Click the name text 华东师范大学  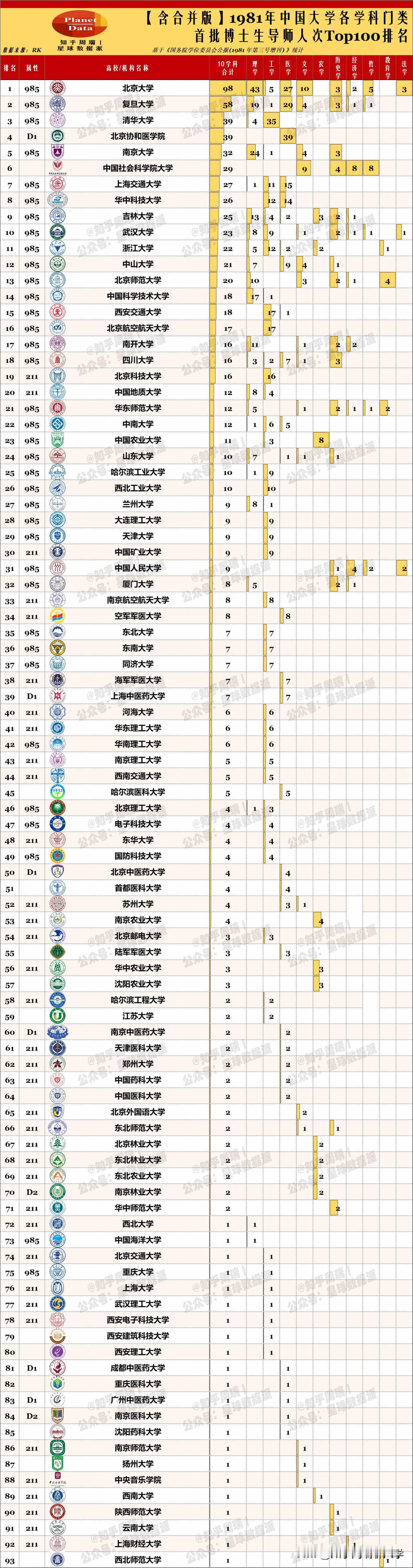tap(138, 409)
